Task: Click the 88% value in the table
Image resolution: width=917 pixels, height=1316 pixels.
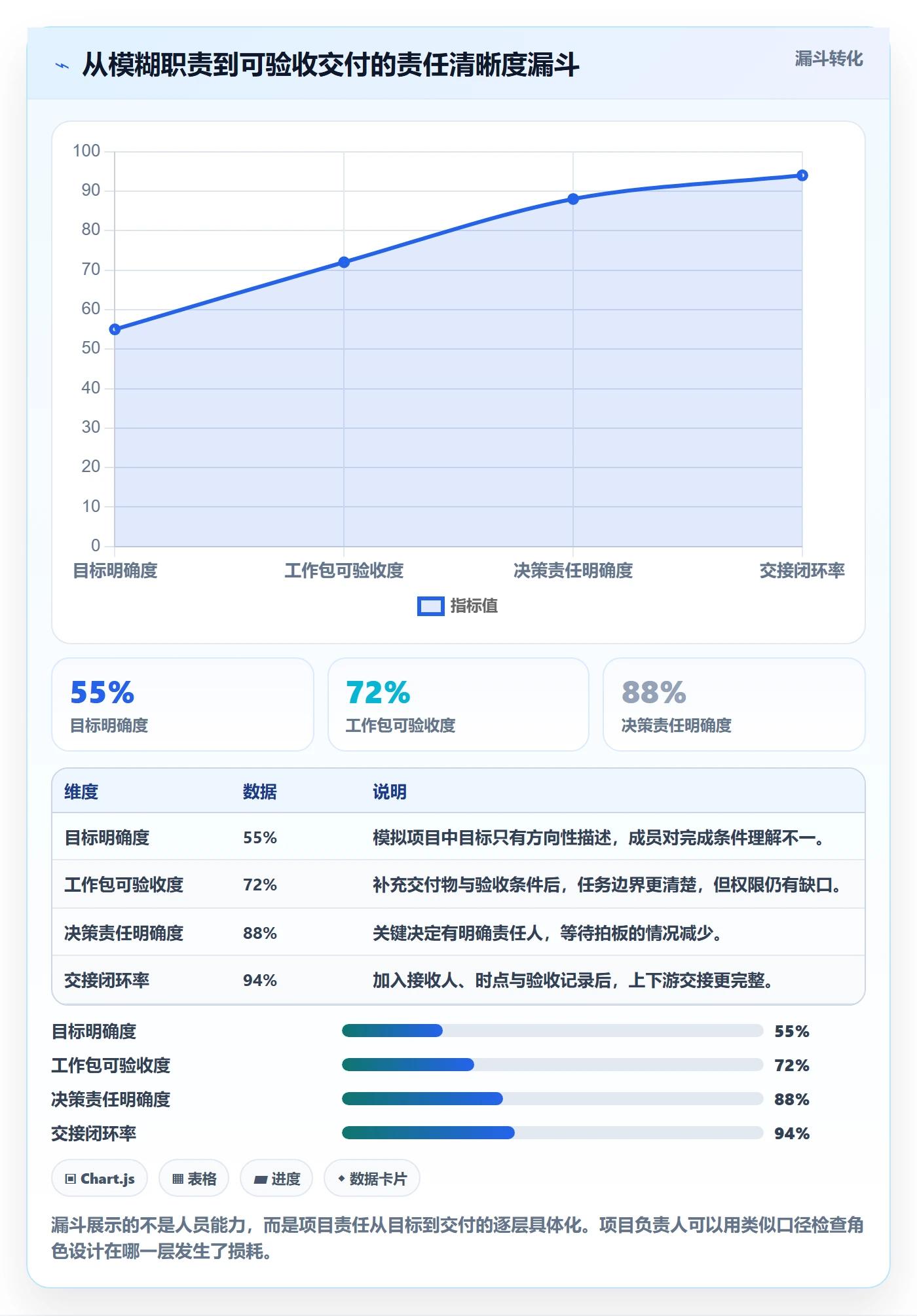Action: point(260,934)
